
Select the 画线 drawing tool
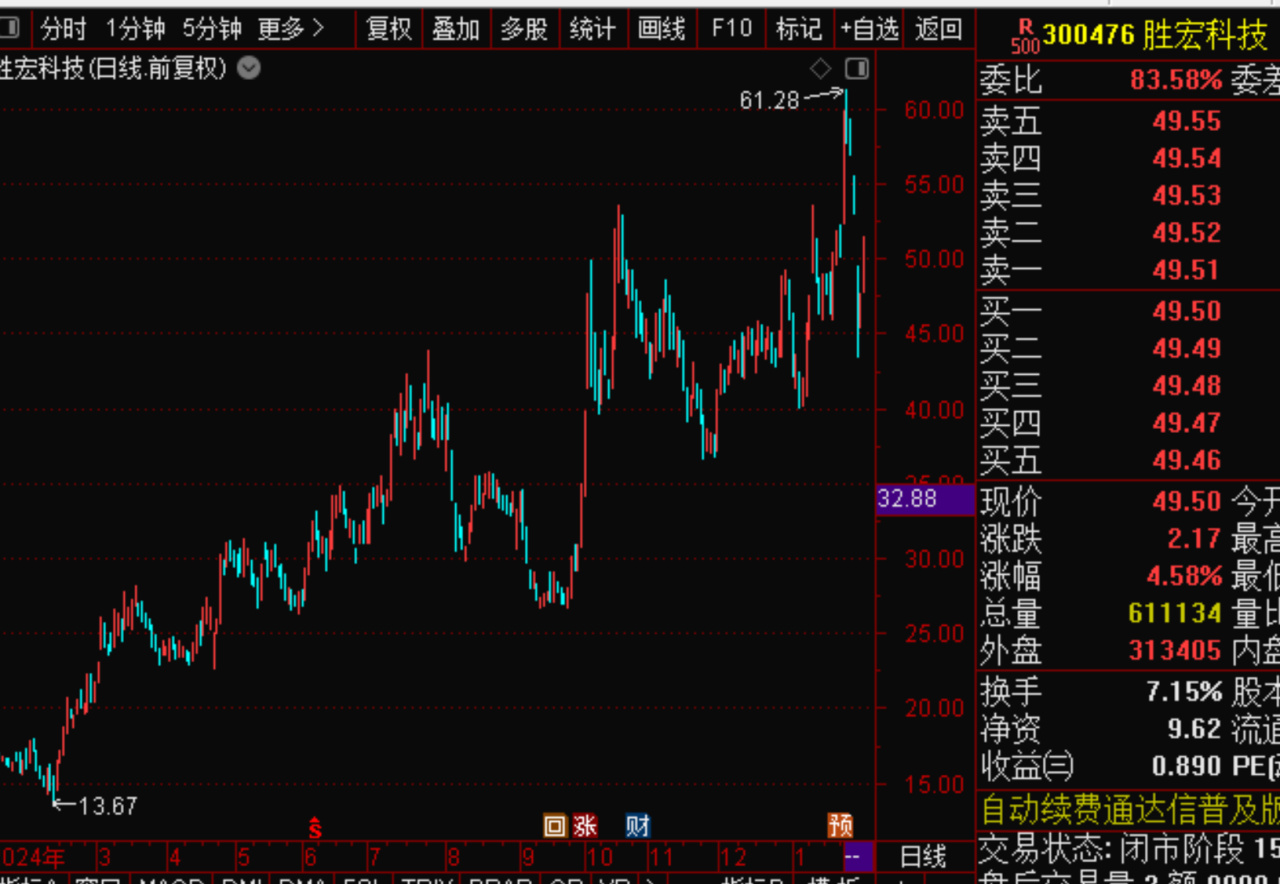click(661, 29)
